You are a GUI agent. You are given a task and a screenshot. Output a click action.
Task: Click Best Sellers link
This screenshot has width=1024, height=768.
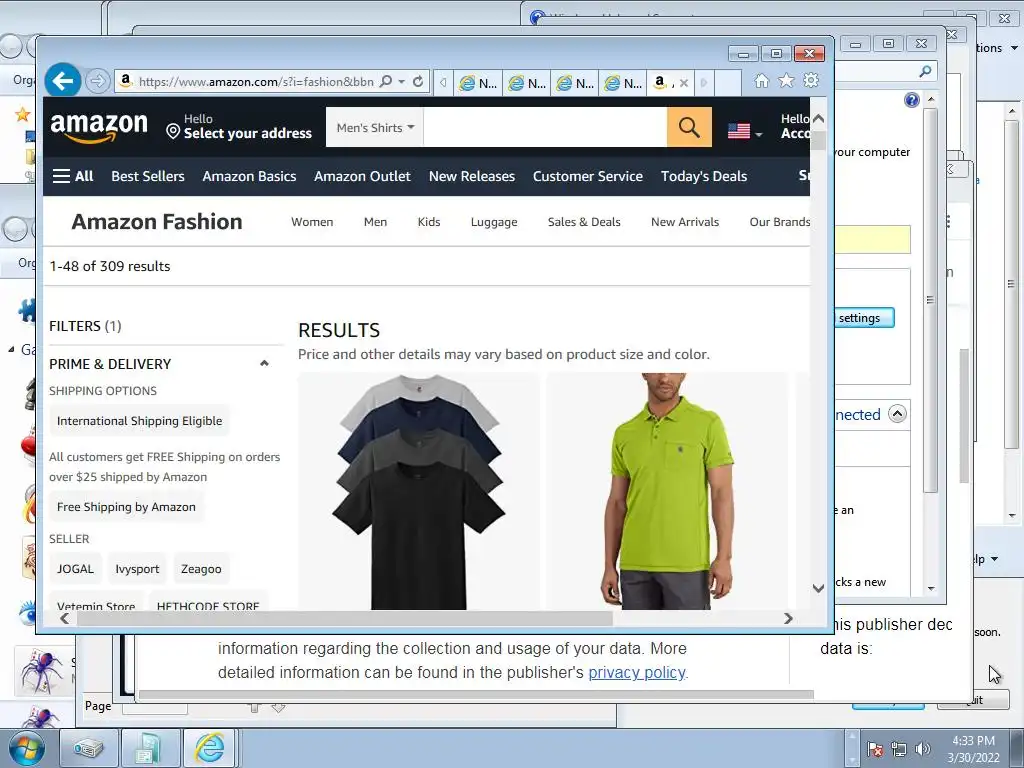148,176
